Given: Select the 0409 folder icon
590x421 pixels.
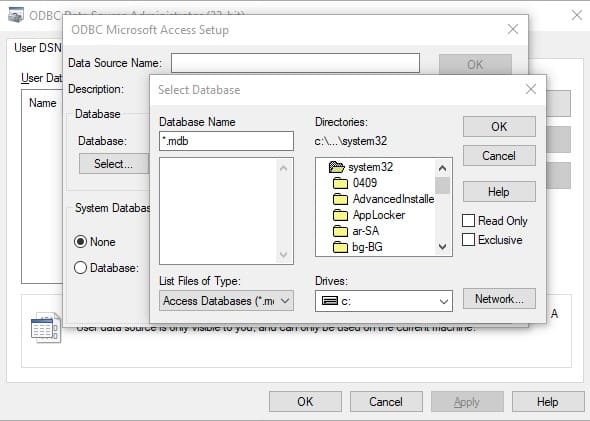Looking at the screenshot, I should point(341,183).
